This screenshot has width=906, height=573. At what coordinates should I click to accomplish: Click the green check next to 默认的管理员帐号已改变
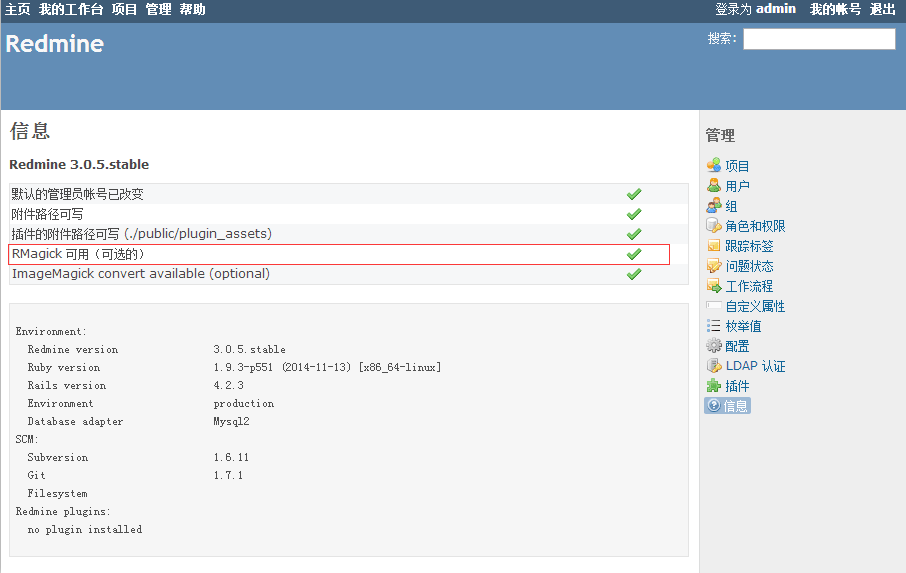pyautogui.click(x=634, y=194)
